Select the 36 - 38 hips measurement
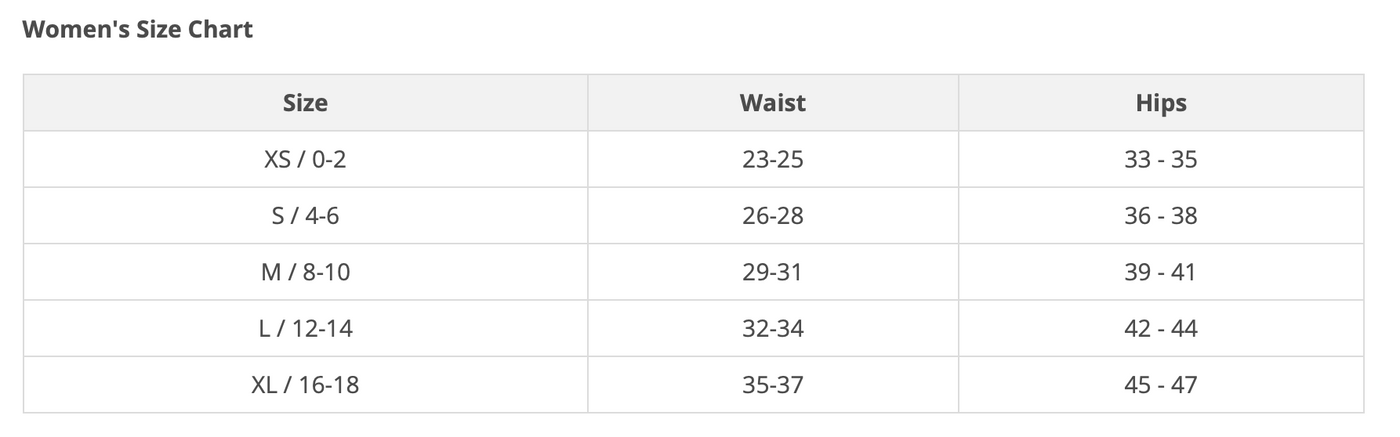1400x437 pixels. [1160, 216]
